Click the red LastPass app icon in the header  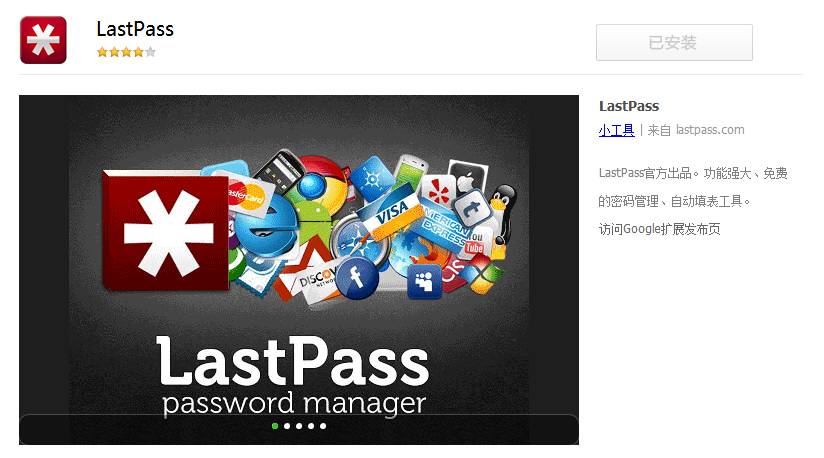coord(43,40)
